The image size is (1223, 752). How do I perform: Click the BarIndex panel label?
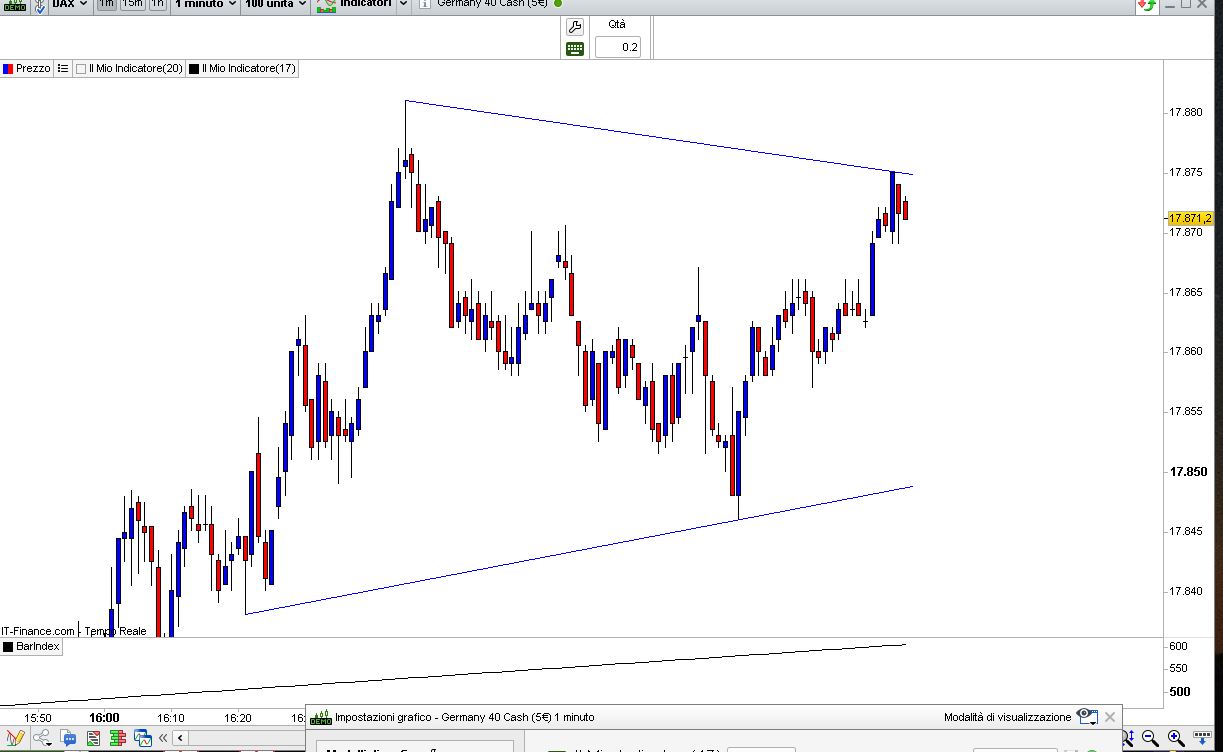(38, 647)
